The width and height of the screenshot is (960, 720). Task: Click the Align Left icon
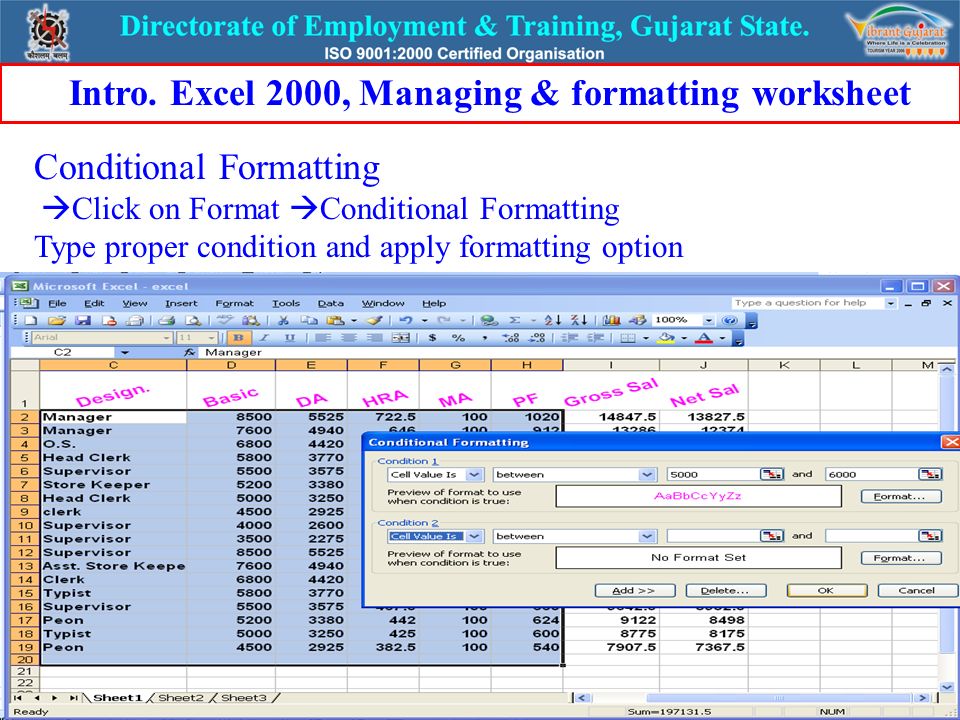click(x=323, y=338)
